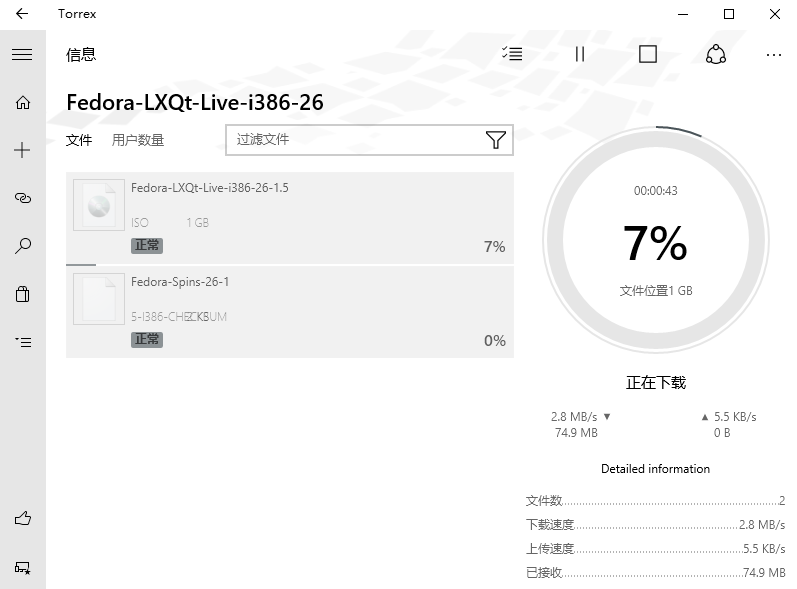Select the Fedora-LXQt-Live-i386-26-1.5 ISO file
This screenshot has height=589, width=797.
point(289,217)
